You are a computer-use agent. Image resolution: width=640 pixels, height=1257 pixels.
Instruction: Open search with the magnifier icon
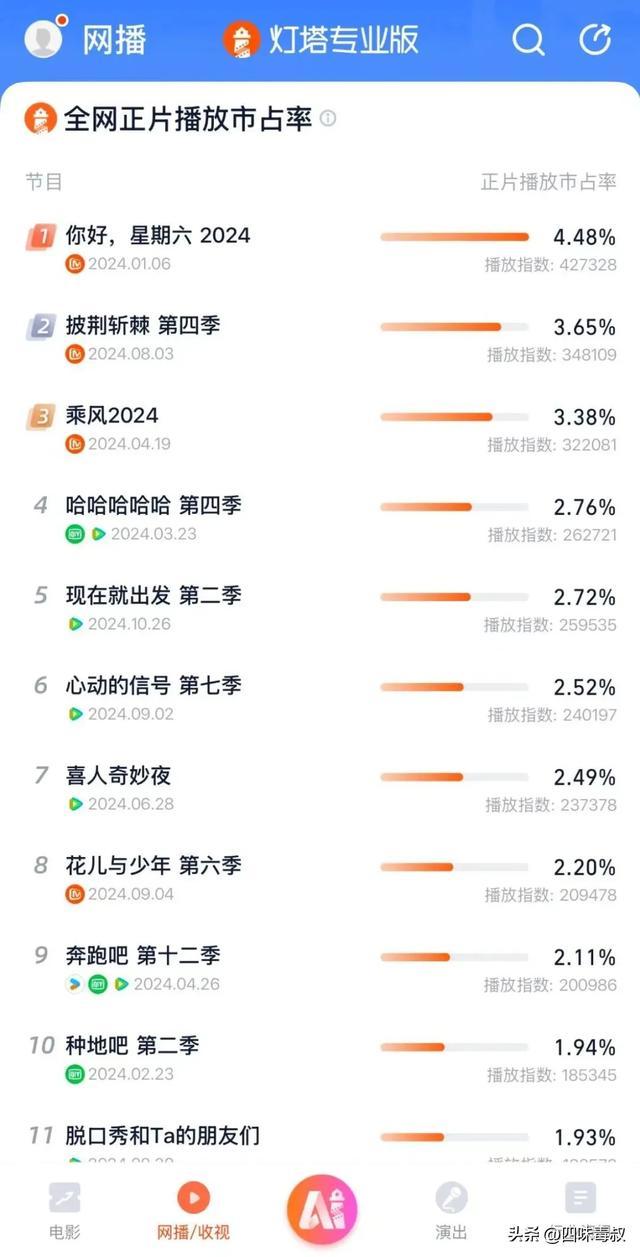pyautogui.click(x=528, y=40)
